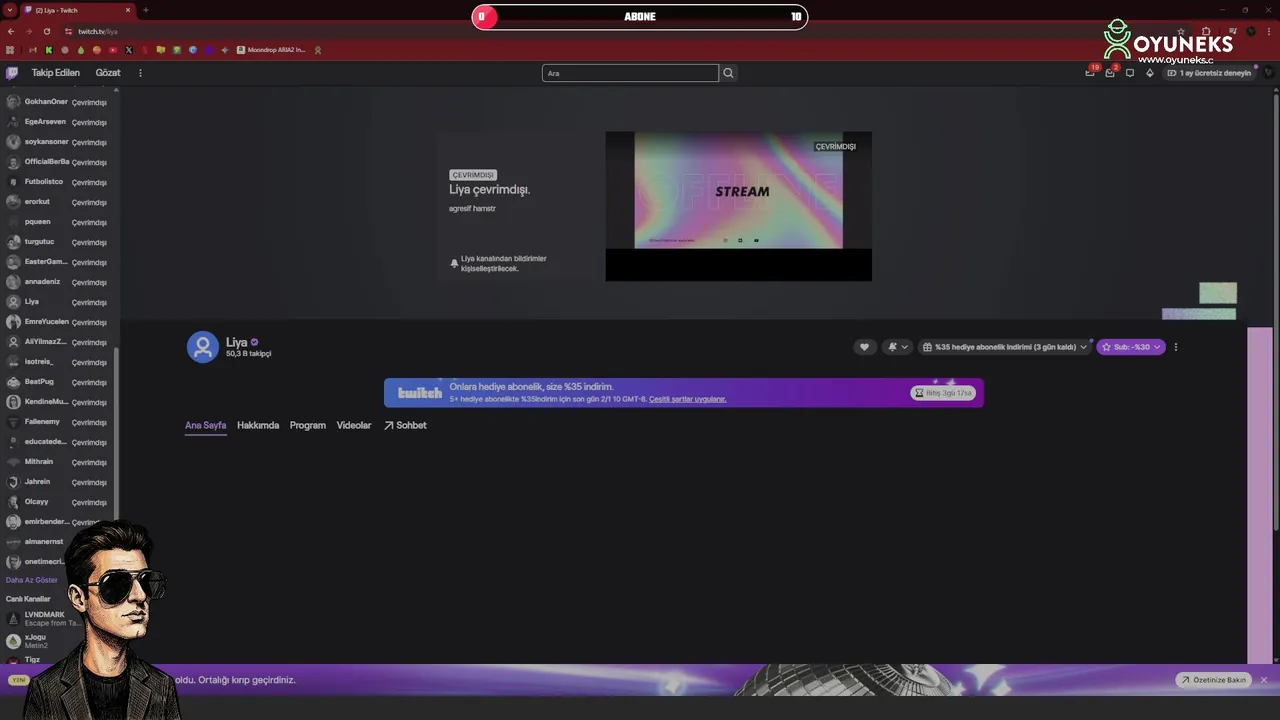Bookmark this page with star icon
This screenshot has width=1280, height=720.
(1181, 31)
